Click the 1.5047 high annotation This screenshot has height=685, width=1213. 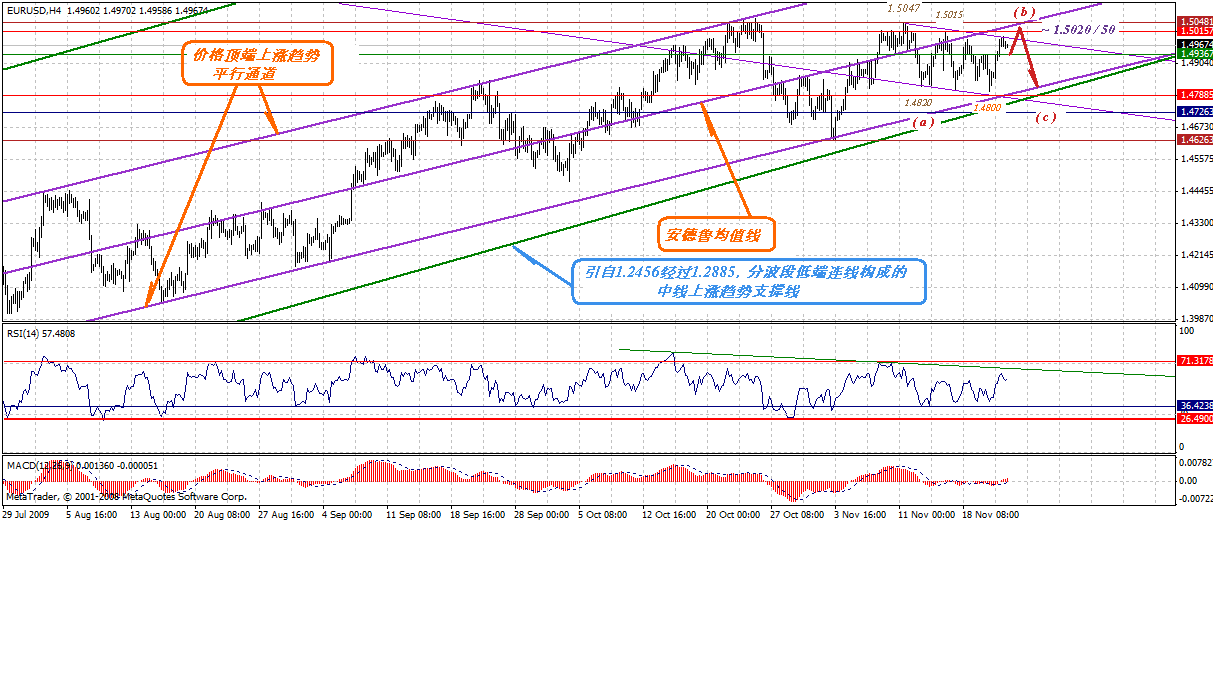coord(903,7)
